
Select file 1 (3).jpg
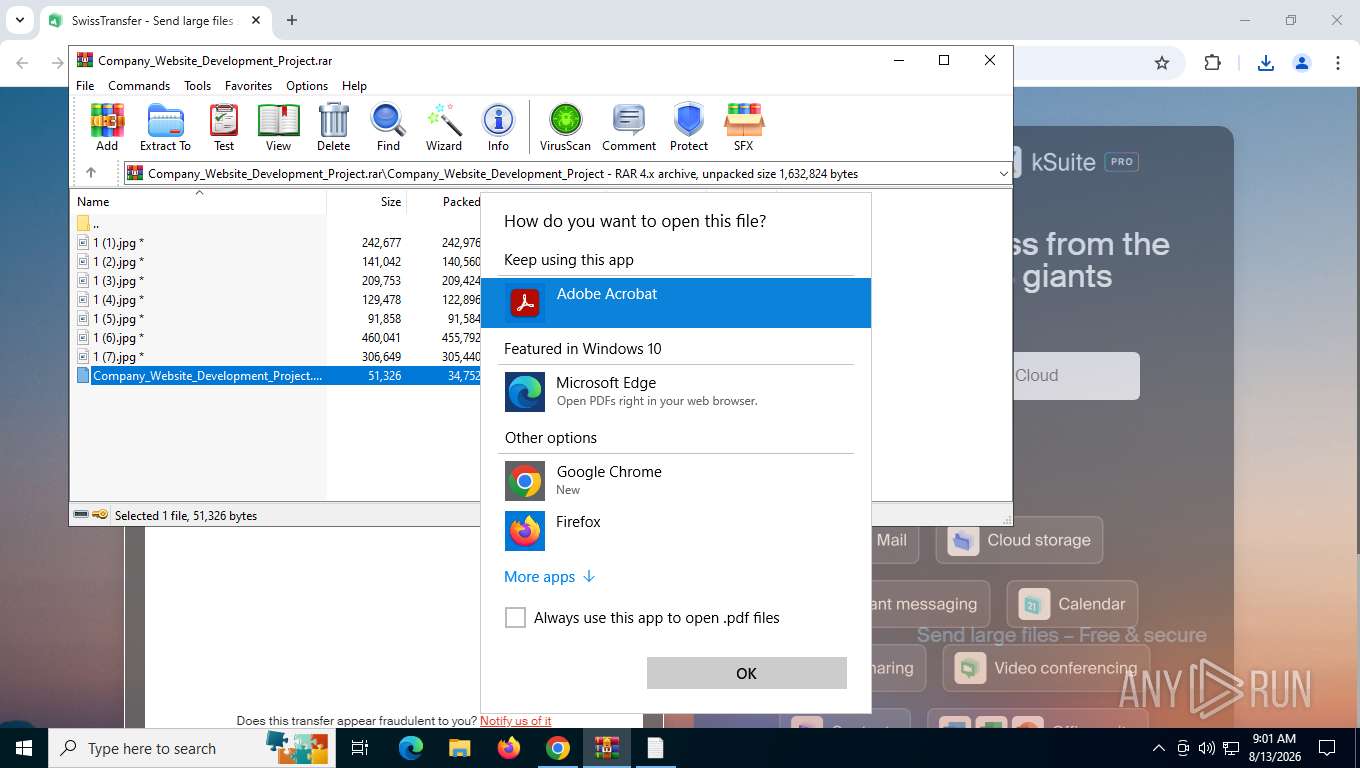pyautogui.click(x=118, y=281)
